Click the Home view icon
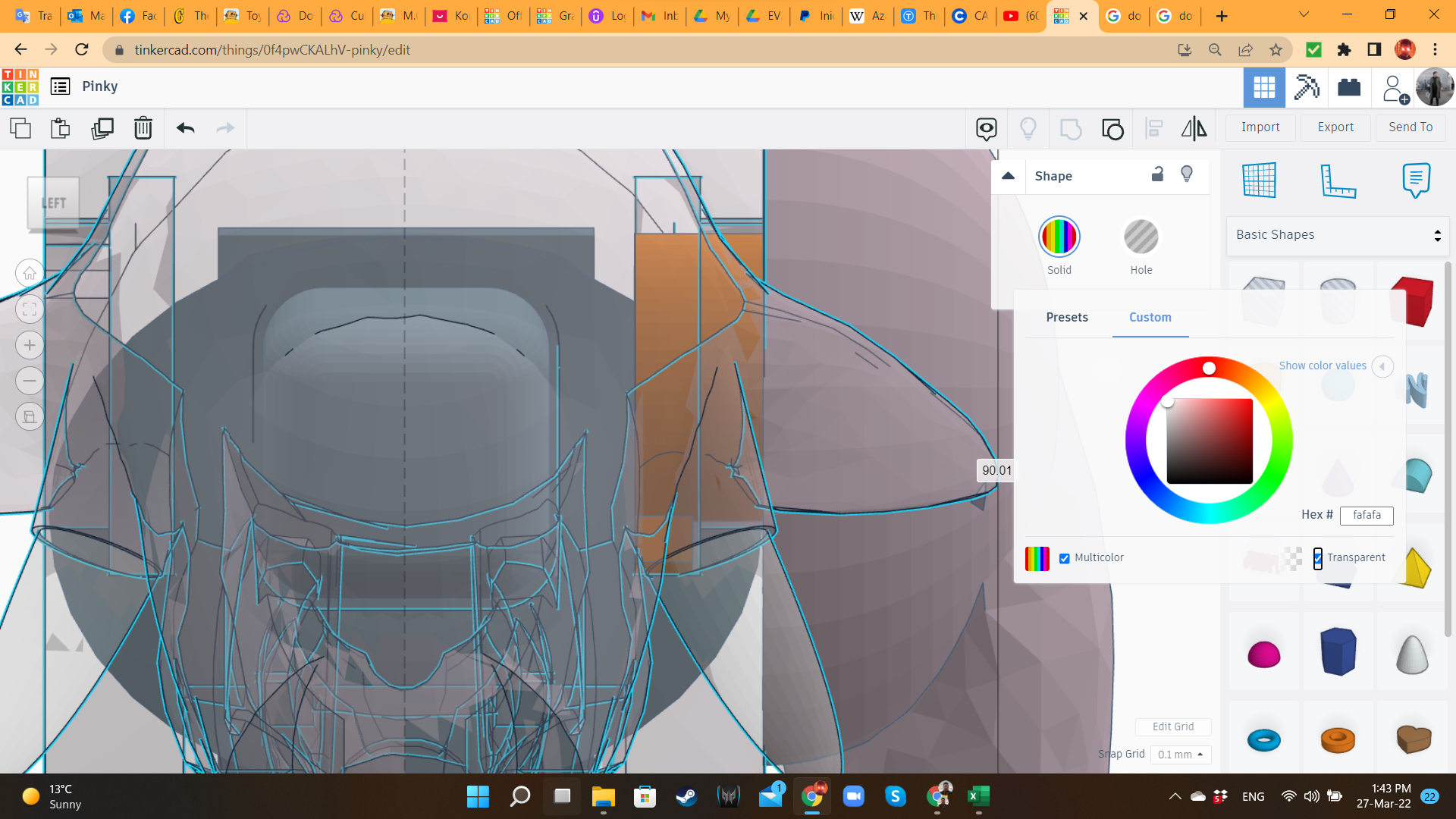 pyautogui.click(x=30, y=273)
